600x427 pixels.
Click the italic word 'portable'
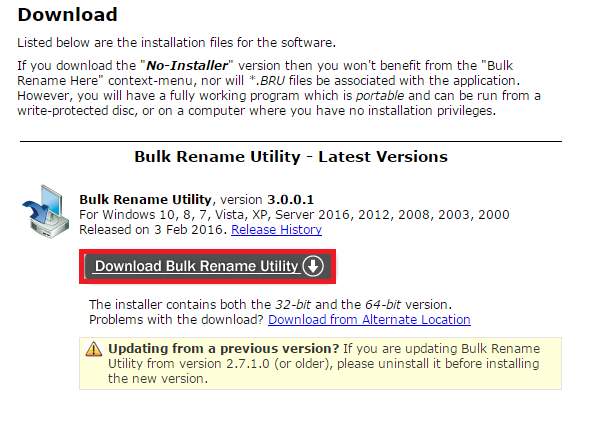pyautogui.click(x=380, y=96)
